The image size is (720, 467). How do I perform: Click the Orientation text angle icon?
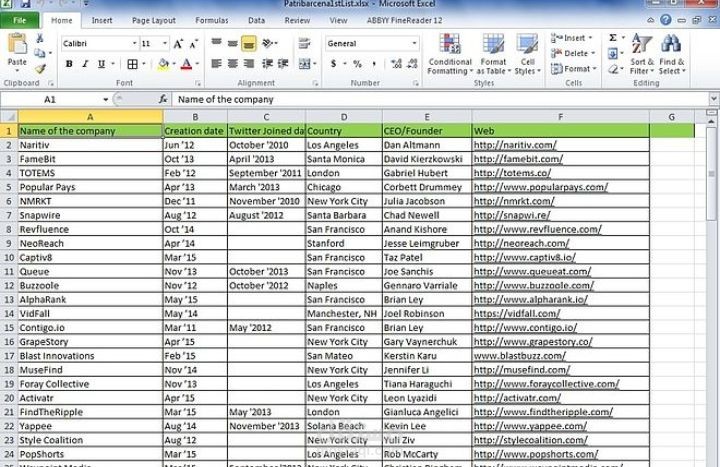click(x=268, y=43)
